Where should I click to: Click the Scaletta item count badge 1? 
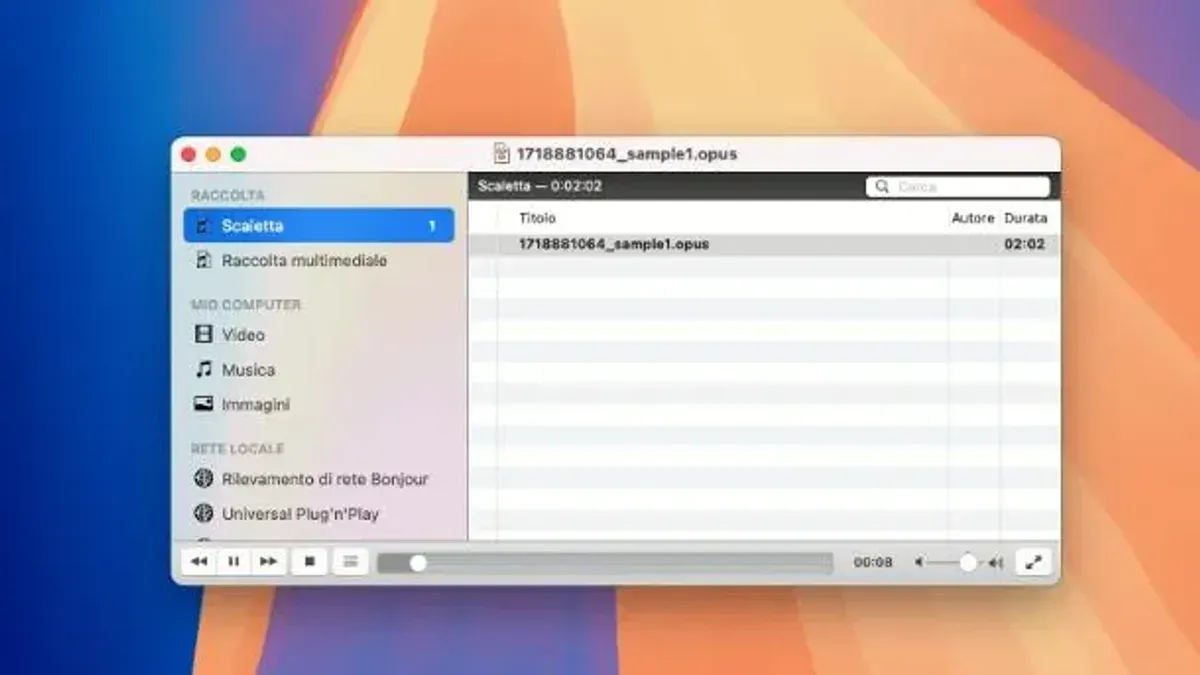pos(432,226)
